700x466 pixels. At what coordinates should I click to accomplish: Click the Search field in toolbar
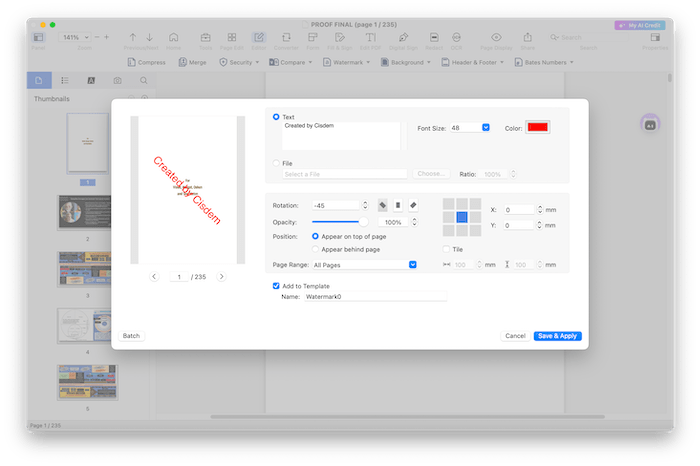588,37
